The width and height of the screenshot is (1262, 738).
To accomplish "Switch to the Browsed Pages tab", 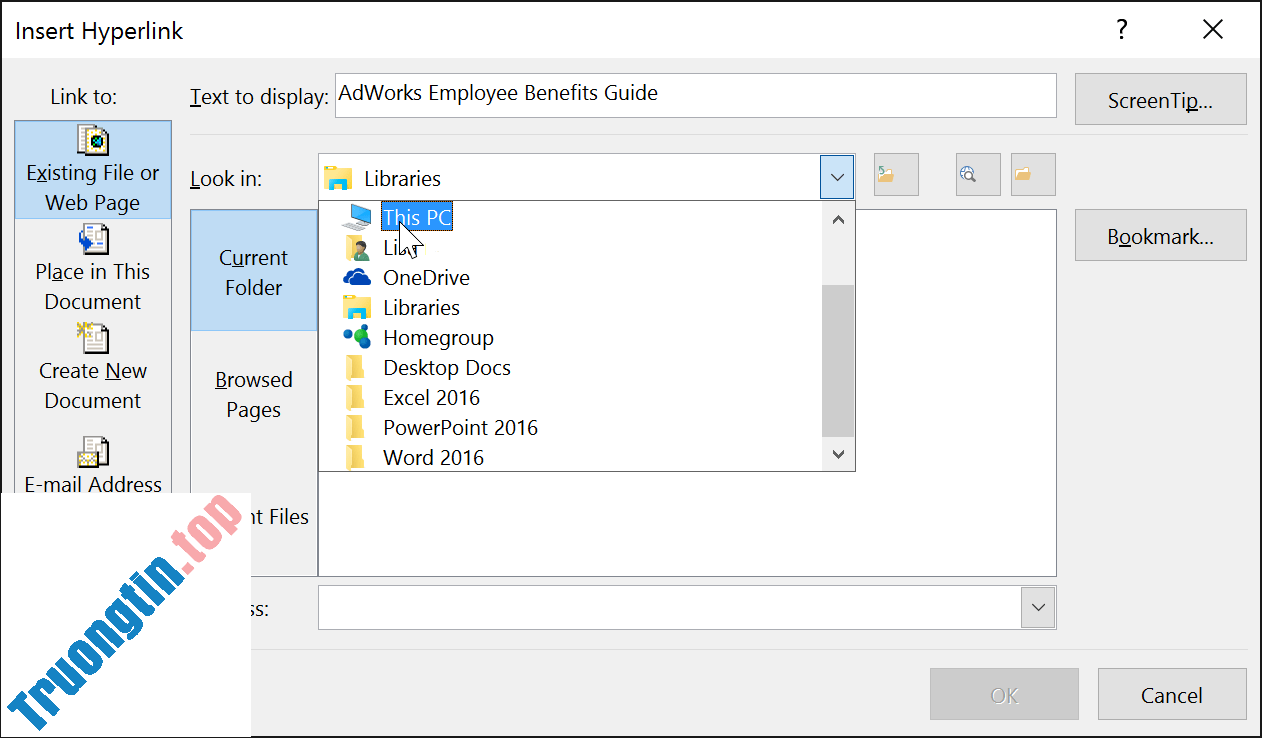I will point(253,394).
